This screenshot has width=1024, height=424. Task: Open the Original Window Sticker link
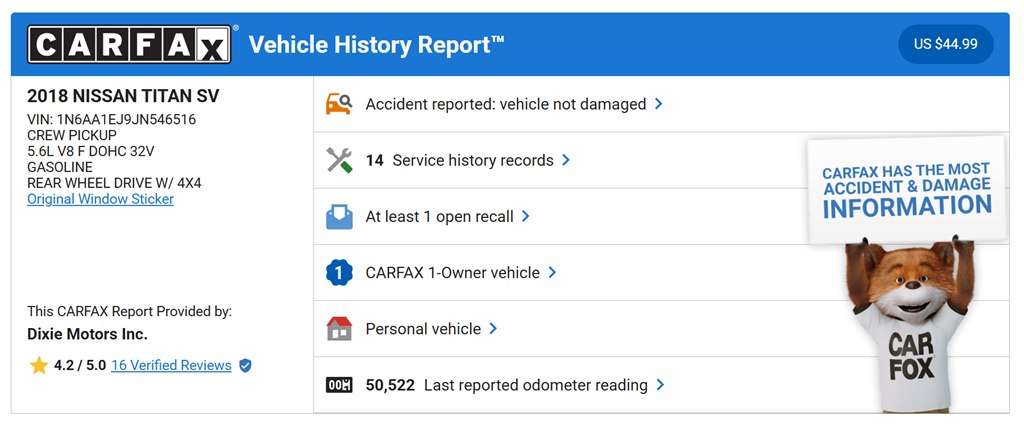coord(100,199)
